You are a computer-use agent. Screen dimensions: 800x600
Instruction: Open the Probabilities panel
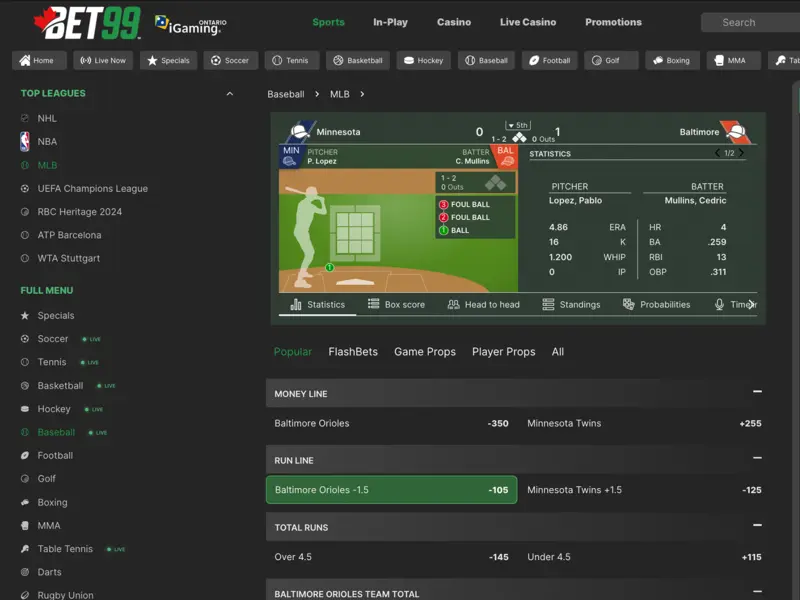click(656, 304)
